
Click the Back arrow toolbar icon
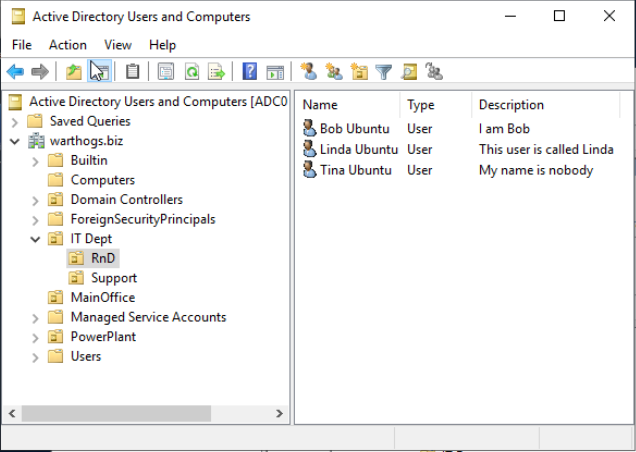point(15,72)
